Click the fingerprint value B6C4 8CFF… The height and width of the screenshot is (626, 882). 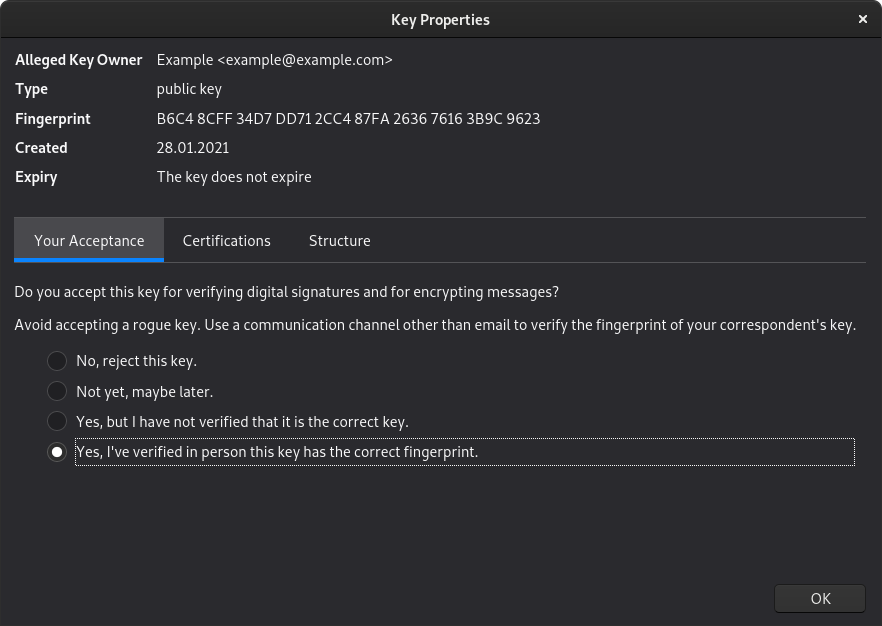[348, 119]
